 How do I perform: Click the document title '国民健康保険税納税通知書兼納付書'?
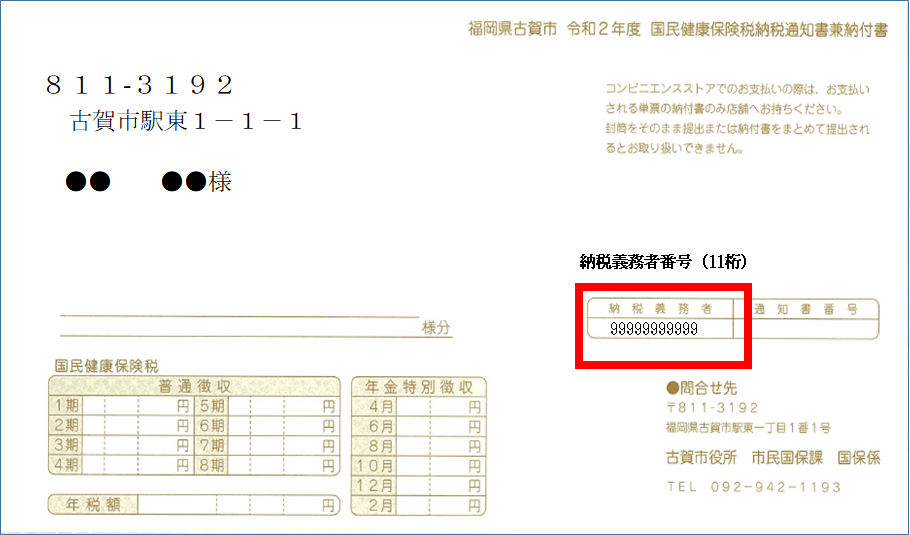[x=769, y=30]
